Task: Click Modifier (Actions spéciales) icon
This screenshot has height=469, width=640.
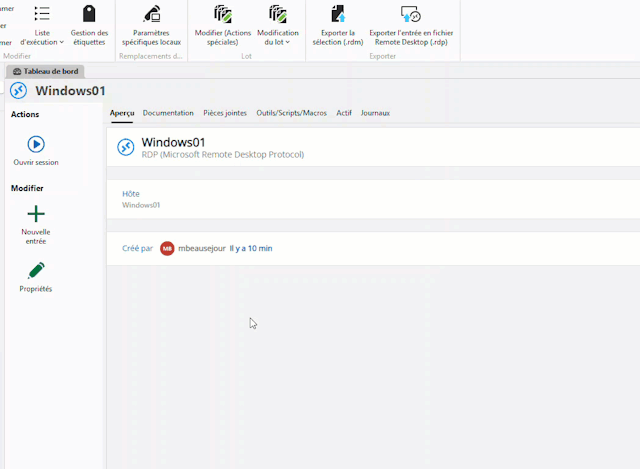Action: [223, 14]
